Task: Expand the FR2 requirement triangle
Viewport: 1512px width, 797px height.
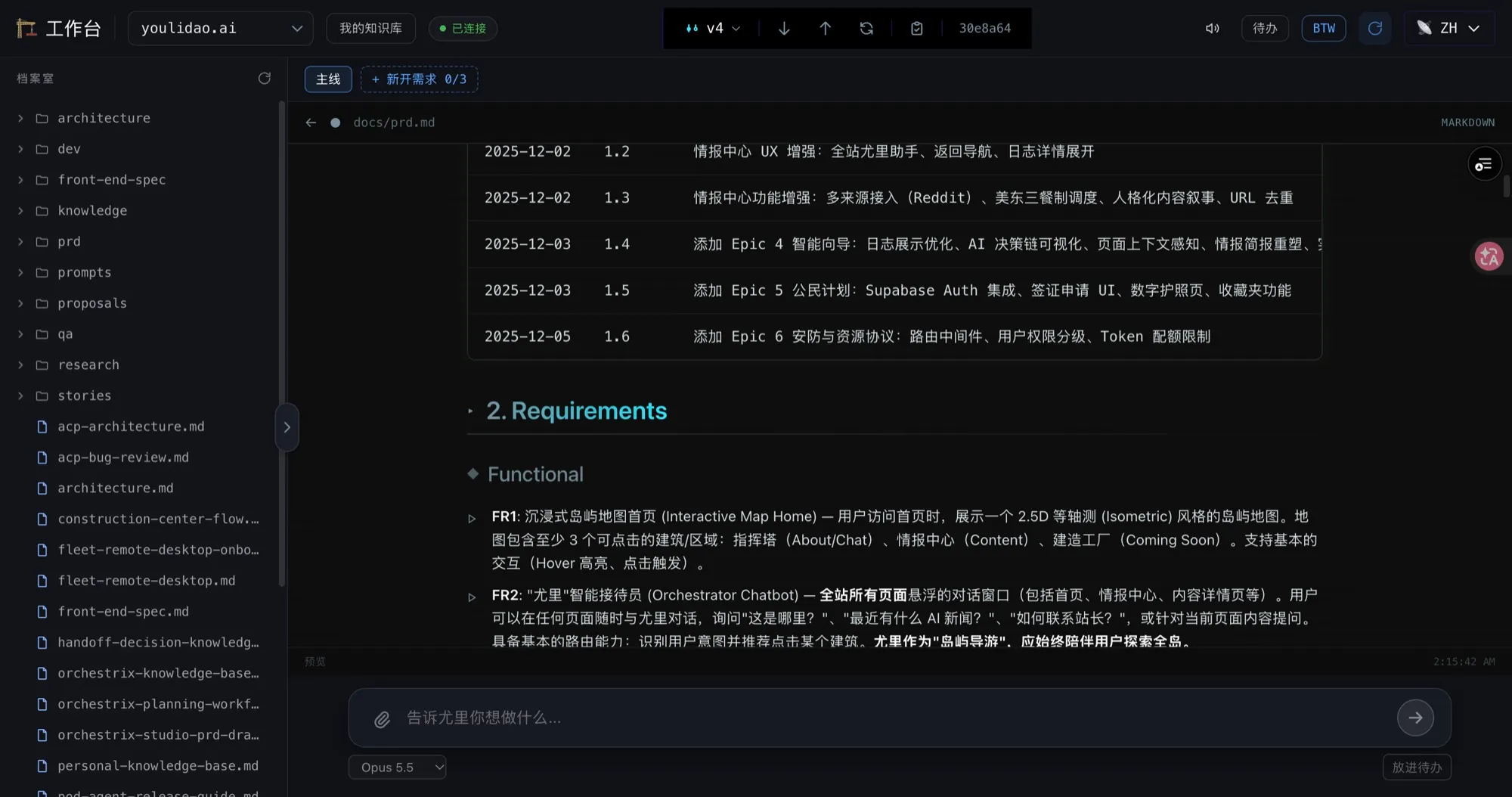Action: pyautogui.click(x=472, y=597)
